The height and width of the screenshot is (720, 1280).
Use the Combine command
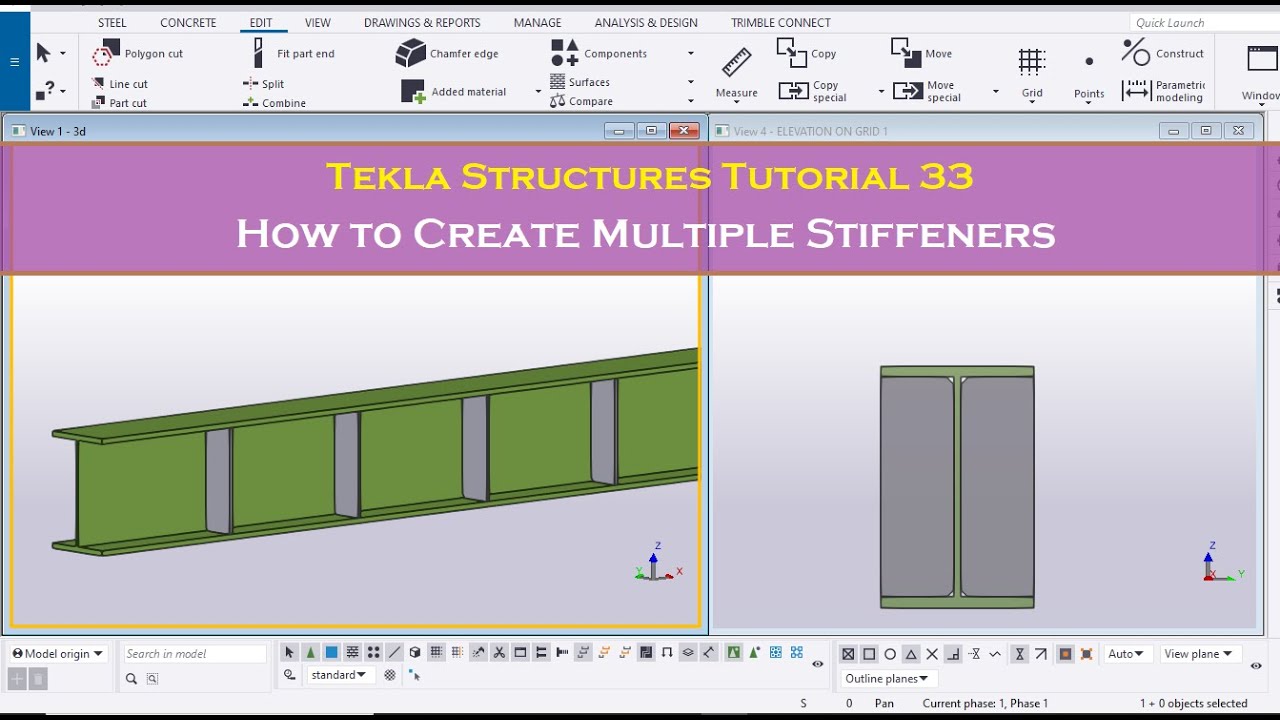pos(274,103)
